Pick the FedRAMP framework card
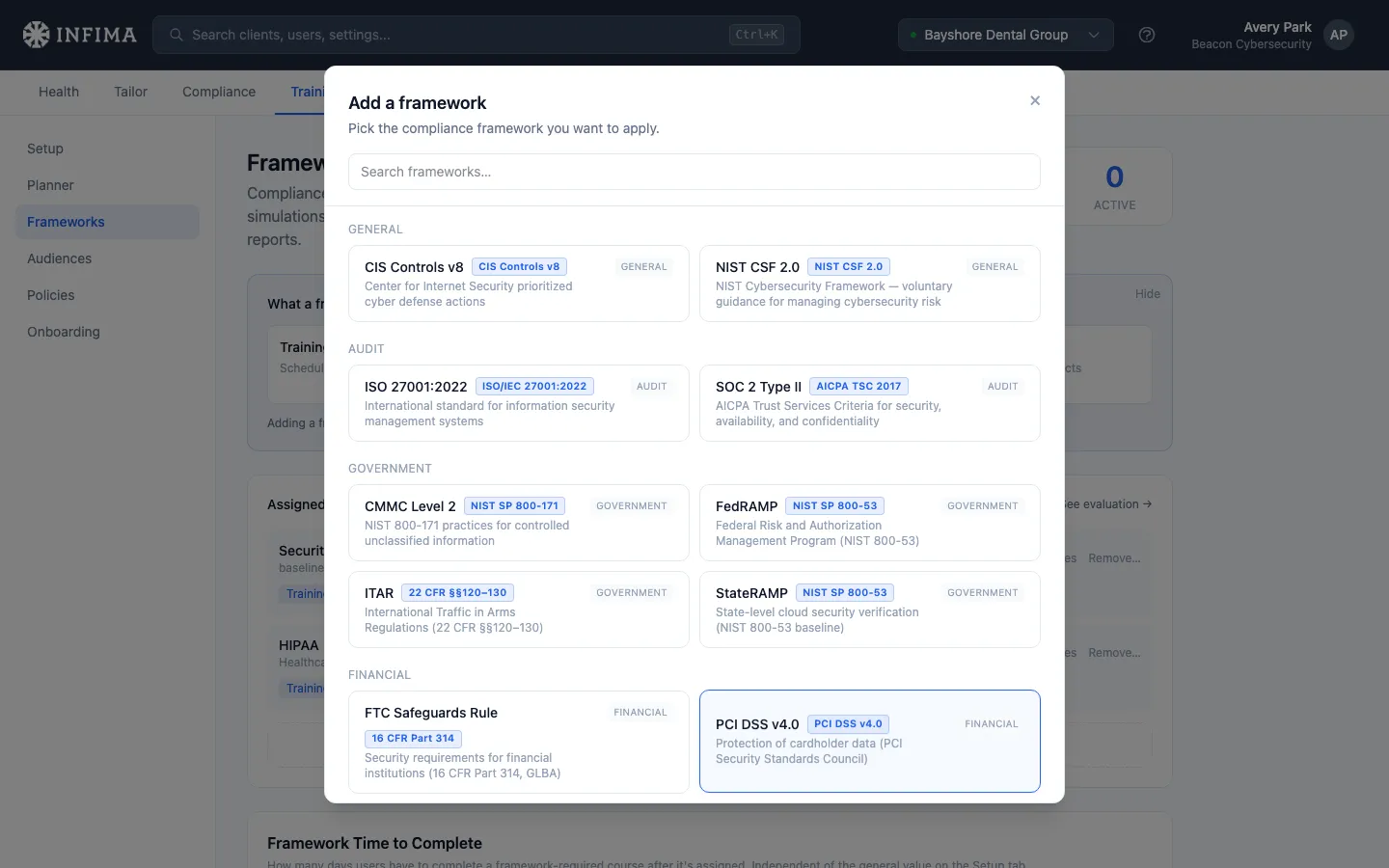Image resolution: width=1389 pixels, height=868 pixels. [870, 523]
